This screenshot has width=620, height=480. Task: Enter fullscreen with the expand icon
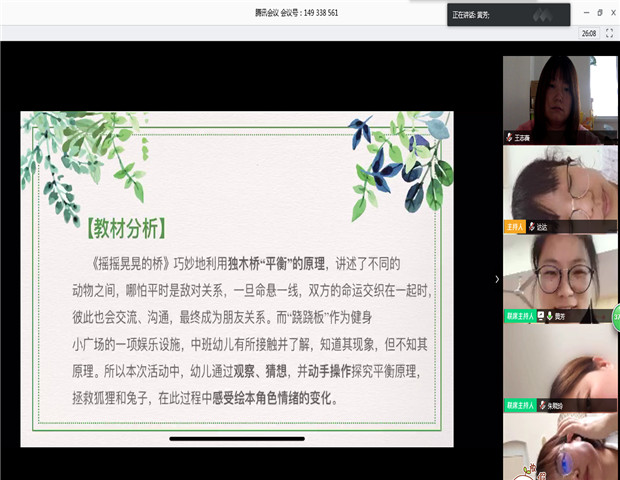pos(609,33)
